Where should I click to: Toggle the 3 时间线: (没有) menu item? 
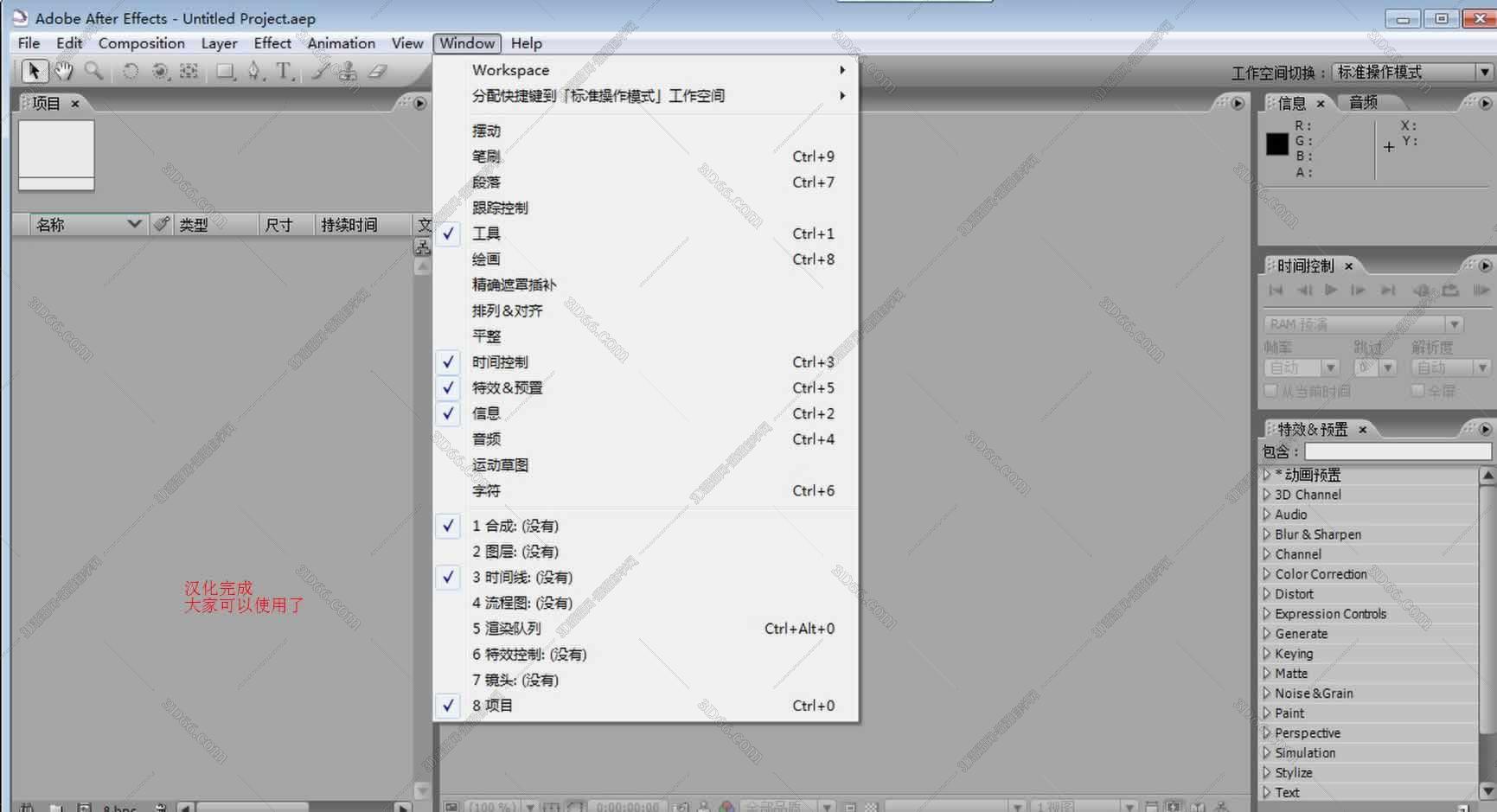pyautogui.click(x=646, y=577)
